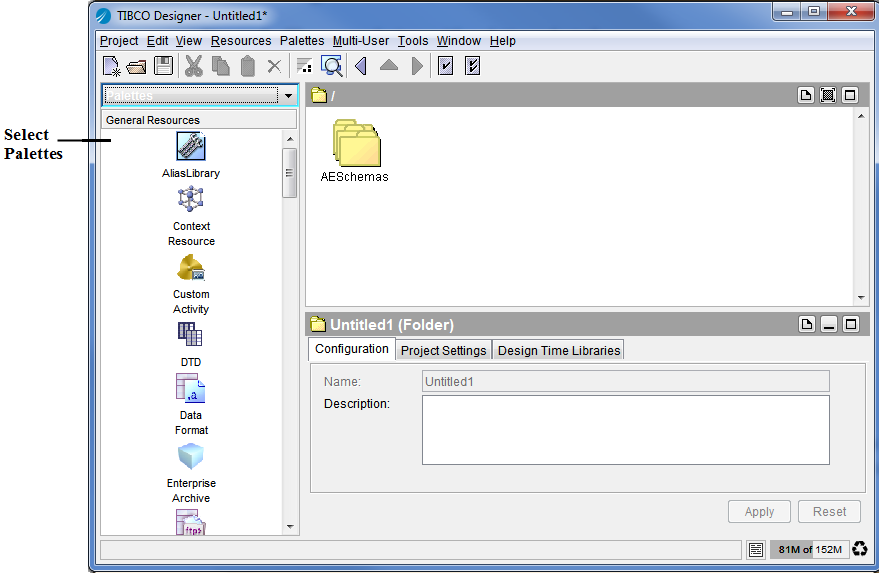This screenshot has height=573, width=879.
Task: Click the root folder path icon
Action: click(319, 95)
